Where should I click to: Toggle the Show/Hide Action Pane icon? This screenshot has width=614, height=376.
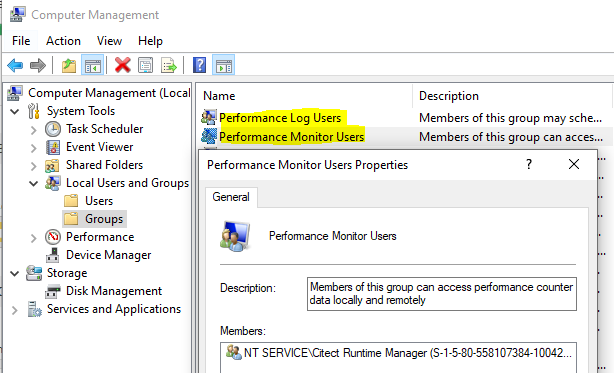(224, 65)
